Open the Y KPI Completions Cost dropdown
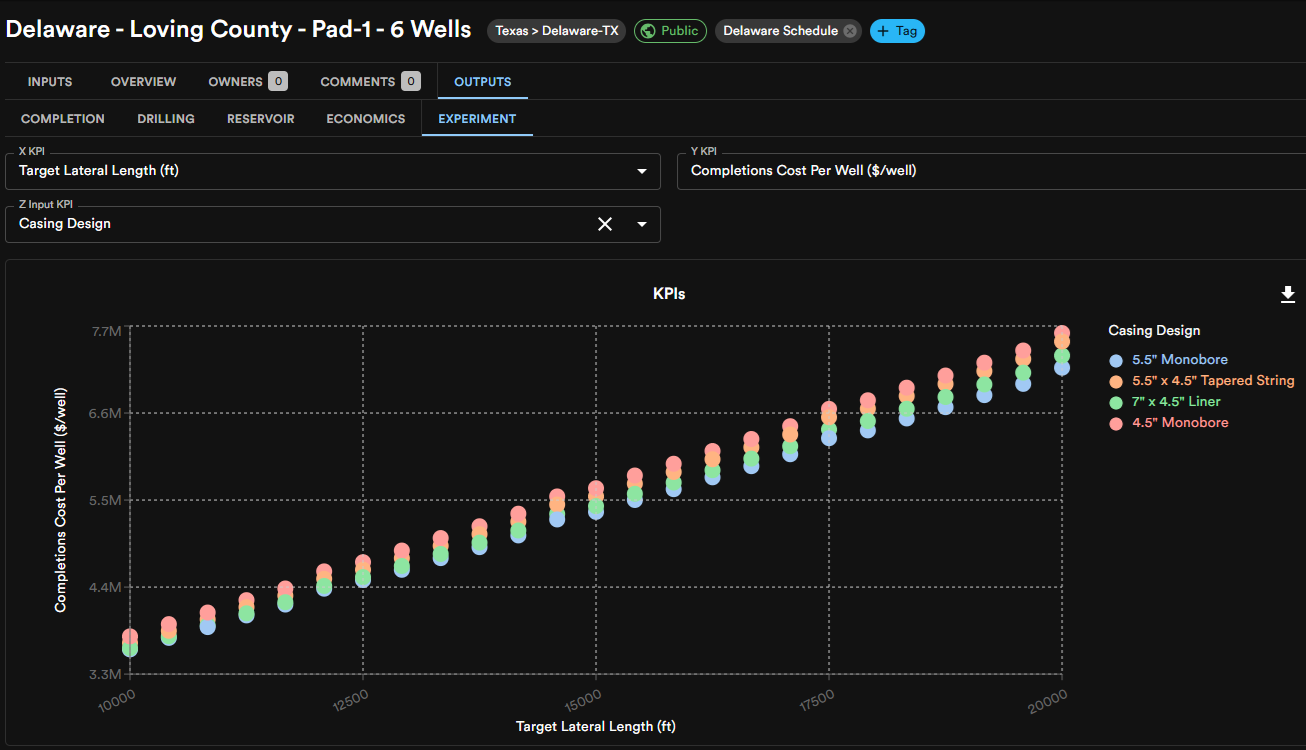1306x750 pixels. (991, 171)
